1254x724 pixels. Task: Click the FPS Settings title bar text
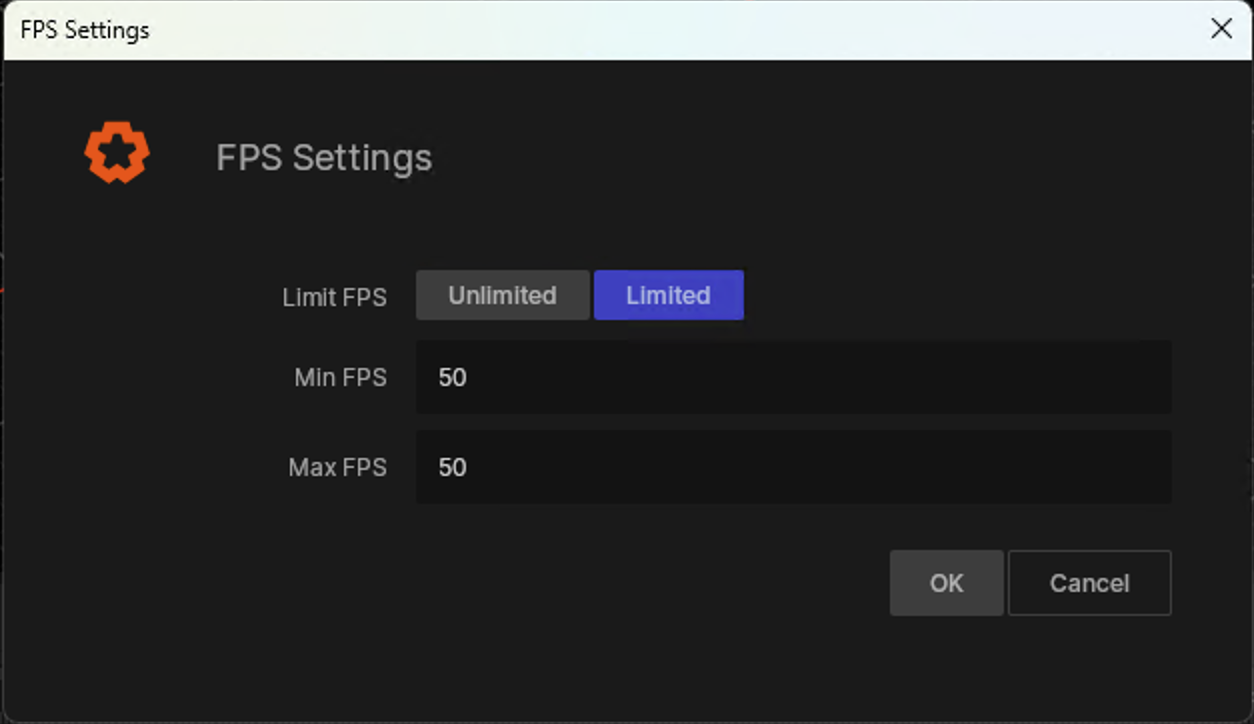pyautogui.click(x=83, y=29)
